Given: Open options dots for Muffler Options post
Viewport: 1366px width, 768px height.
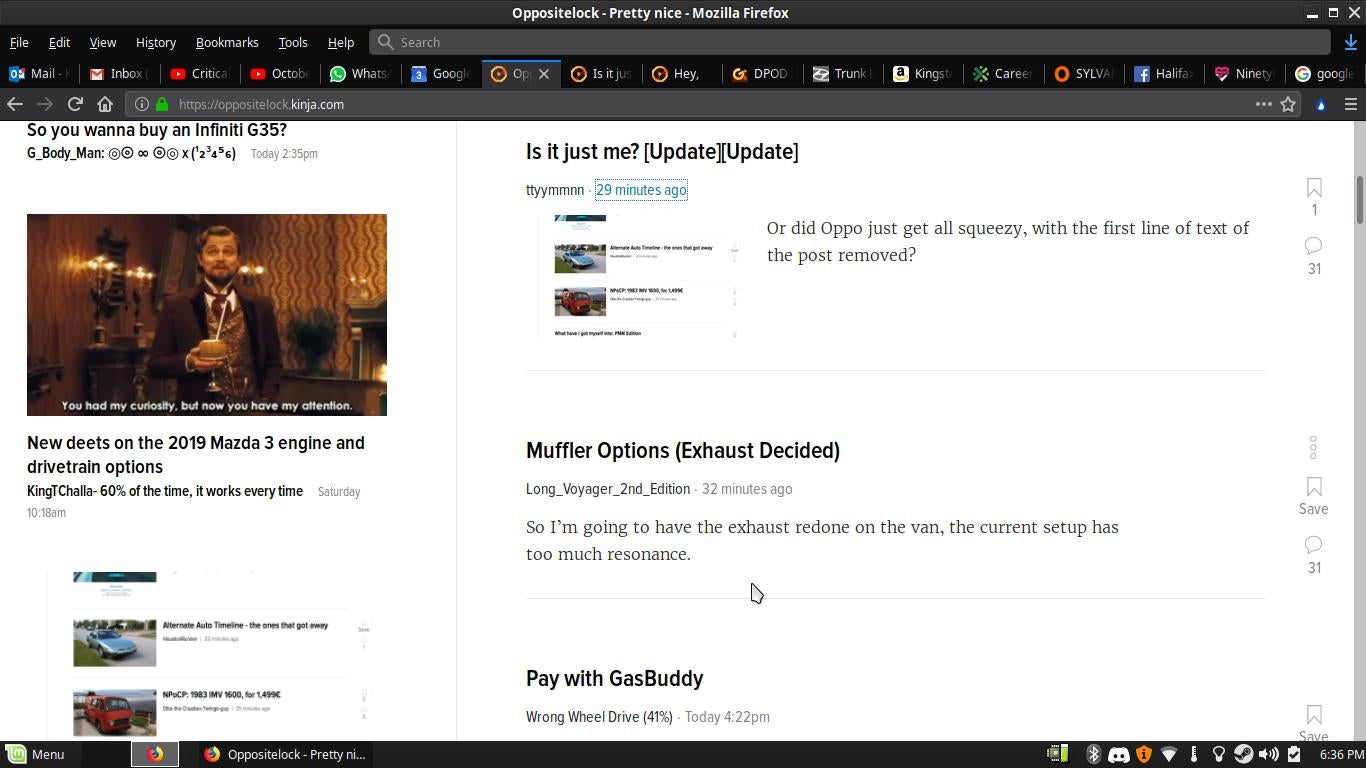Looking at the screenshot, I should click(1313, 447).
